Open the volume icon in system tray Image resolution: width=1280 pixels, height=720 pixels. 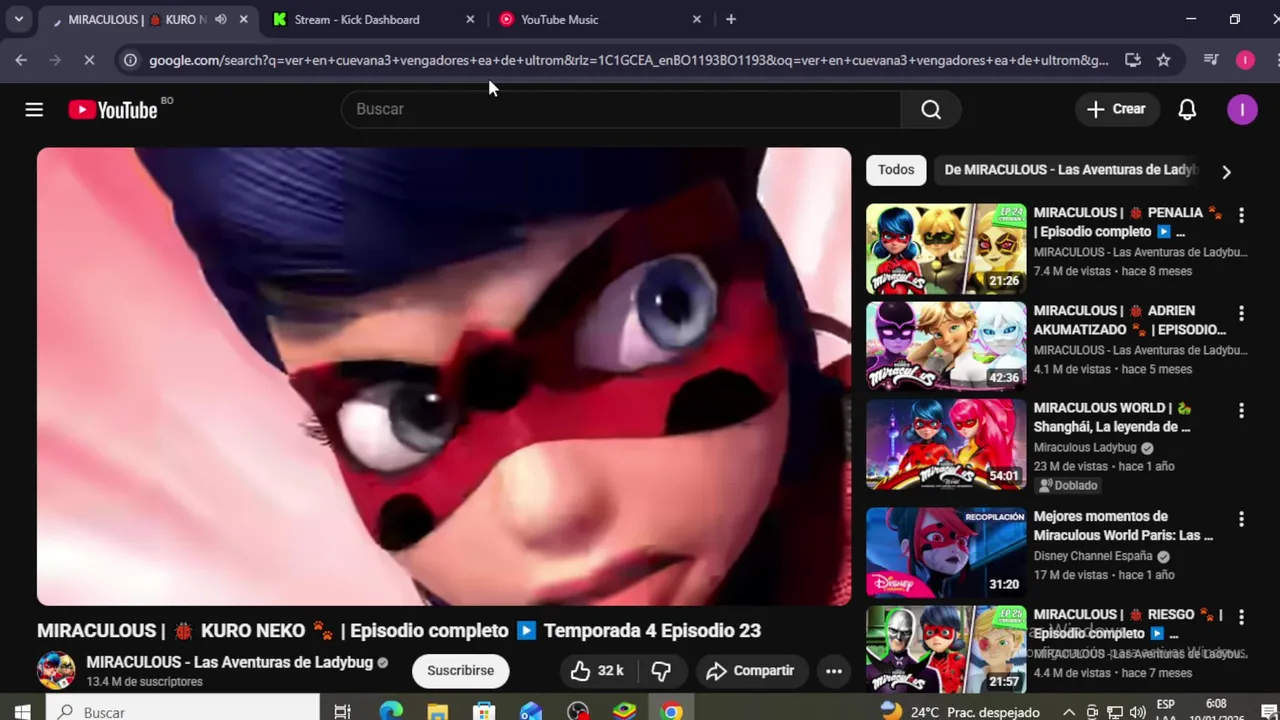coord(1137,712)
